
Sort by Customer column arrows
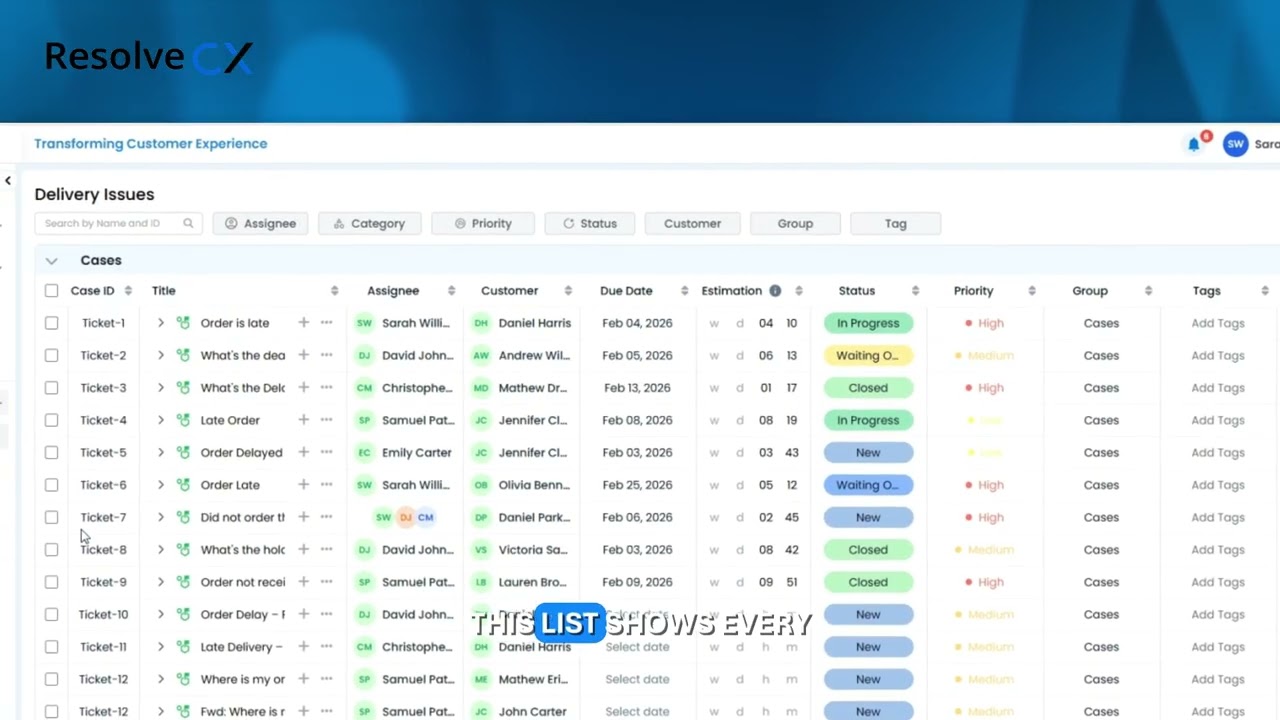click(568, 291)
